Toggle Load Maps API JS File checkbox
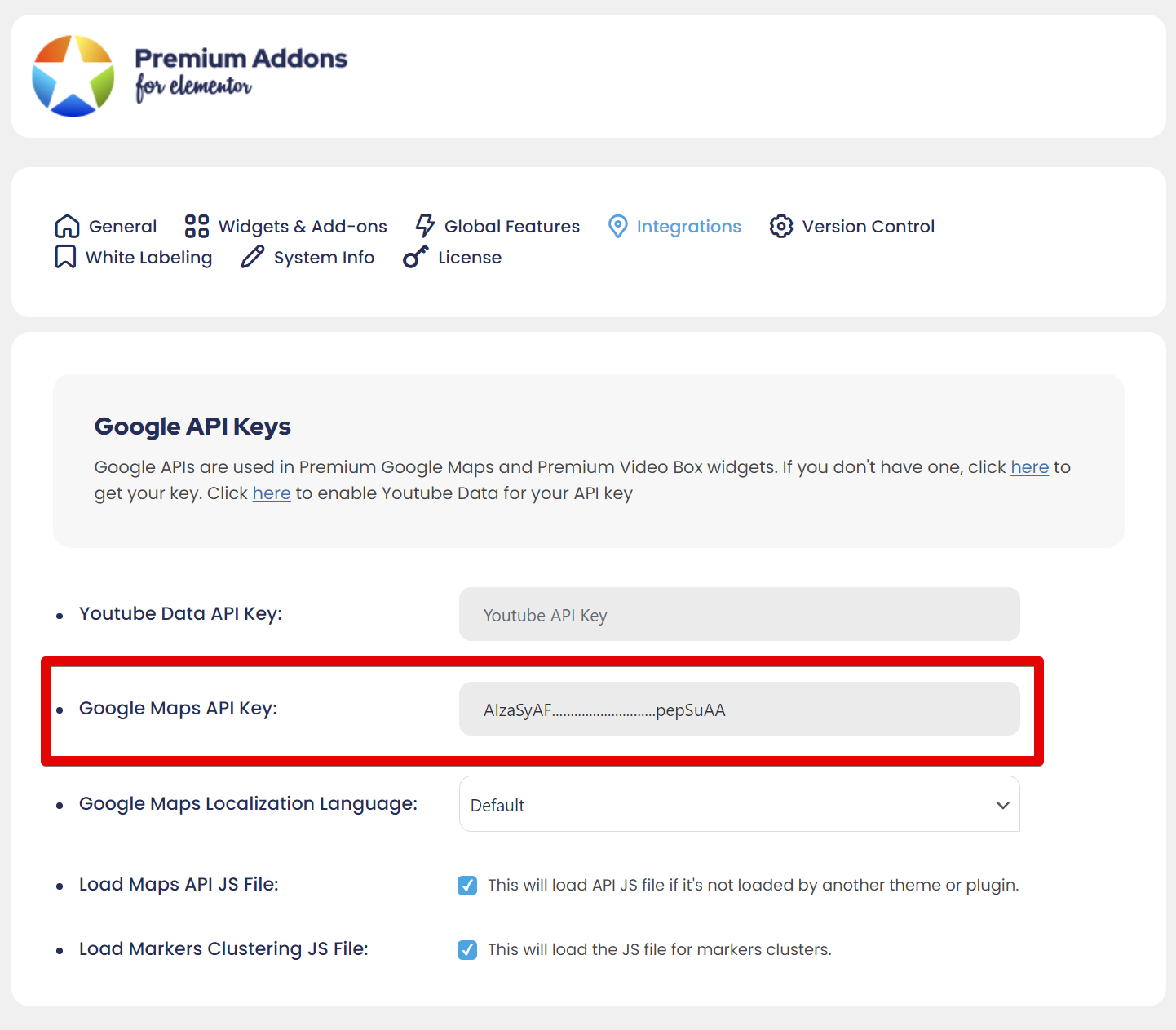 (467, 885)
